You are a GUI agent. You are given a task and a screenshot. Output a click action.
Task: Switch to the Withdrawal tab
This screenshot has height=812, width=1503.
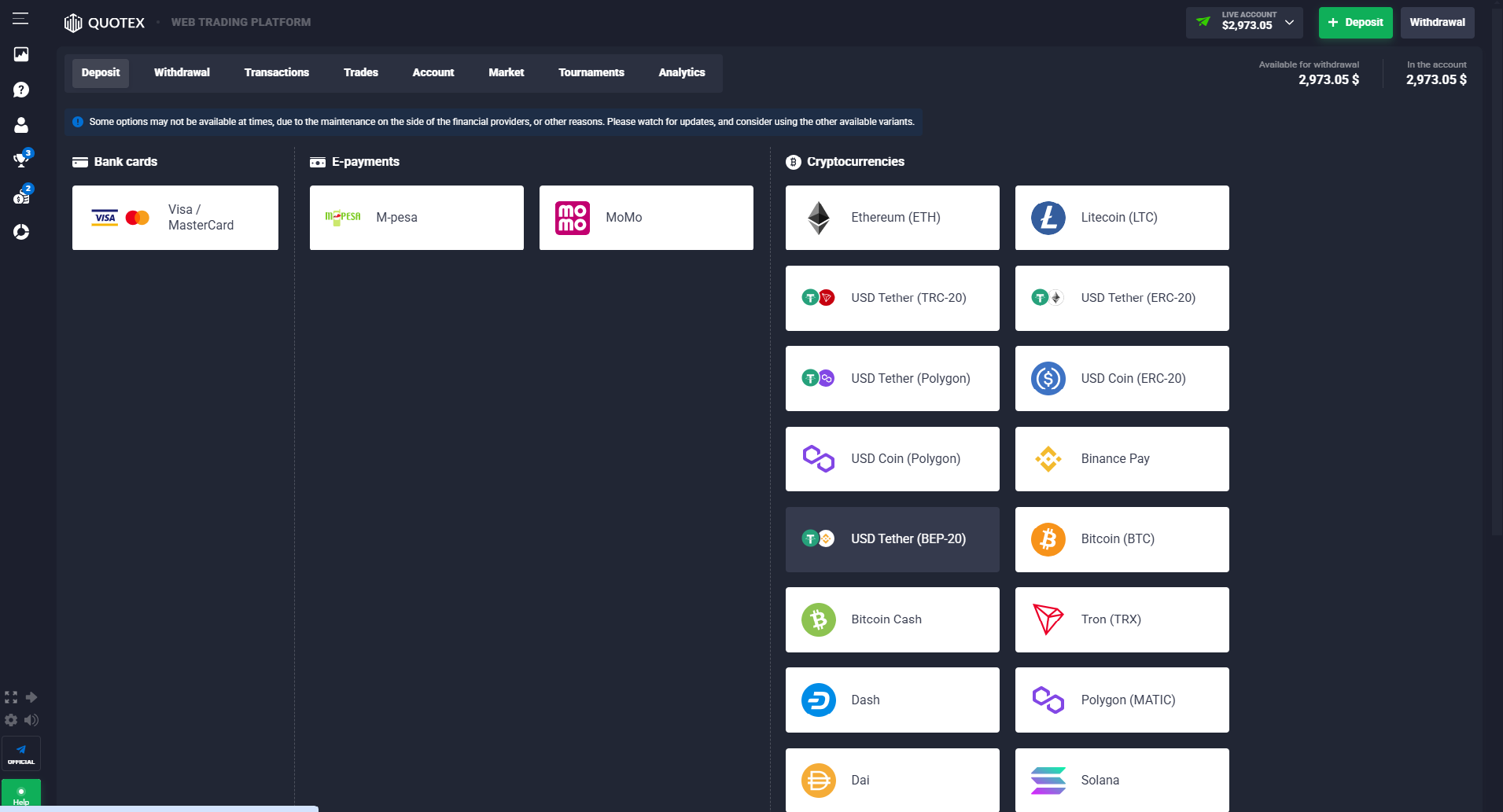(182, 73)
